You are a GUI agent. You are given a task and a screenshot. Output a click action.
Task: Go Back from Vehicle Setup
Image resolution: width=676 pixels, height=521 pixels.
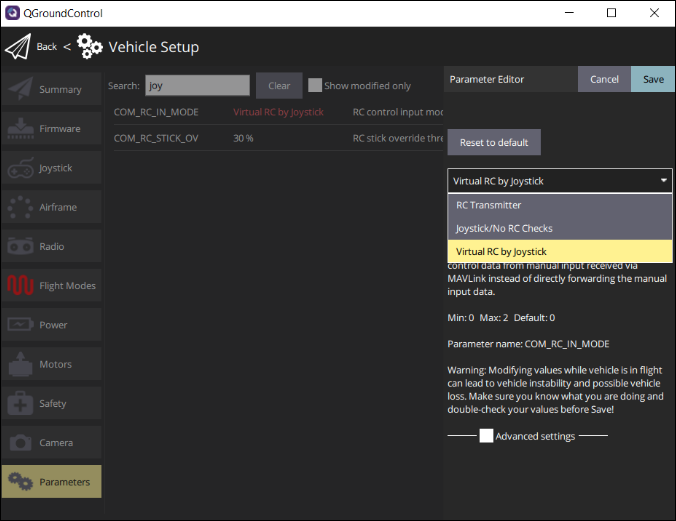pyautogui.click(x=47, y=47)
